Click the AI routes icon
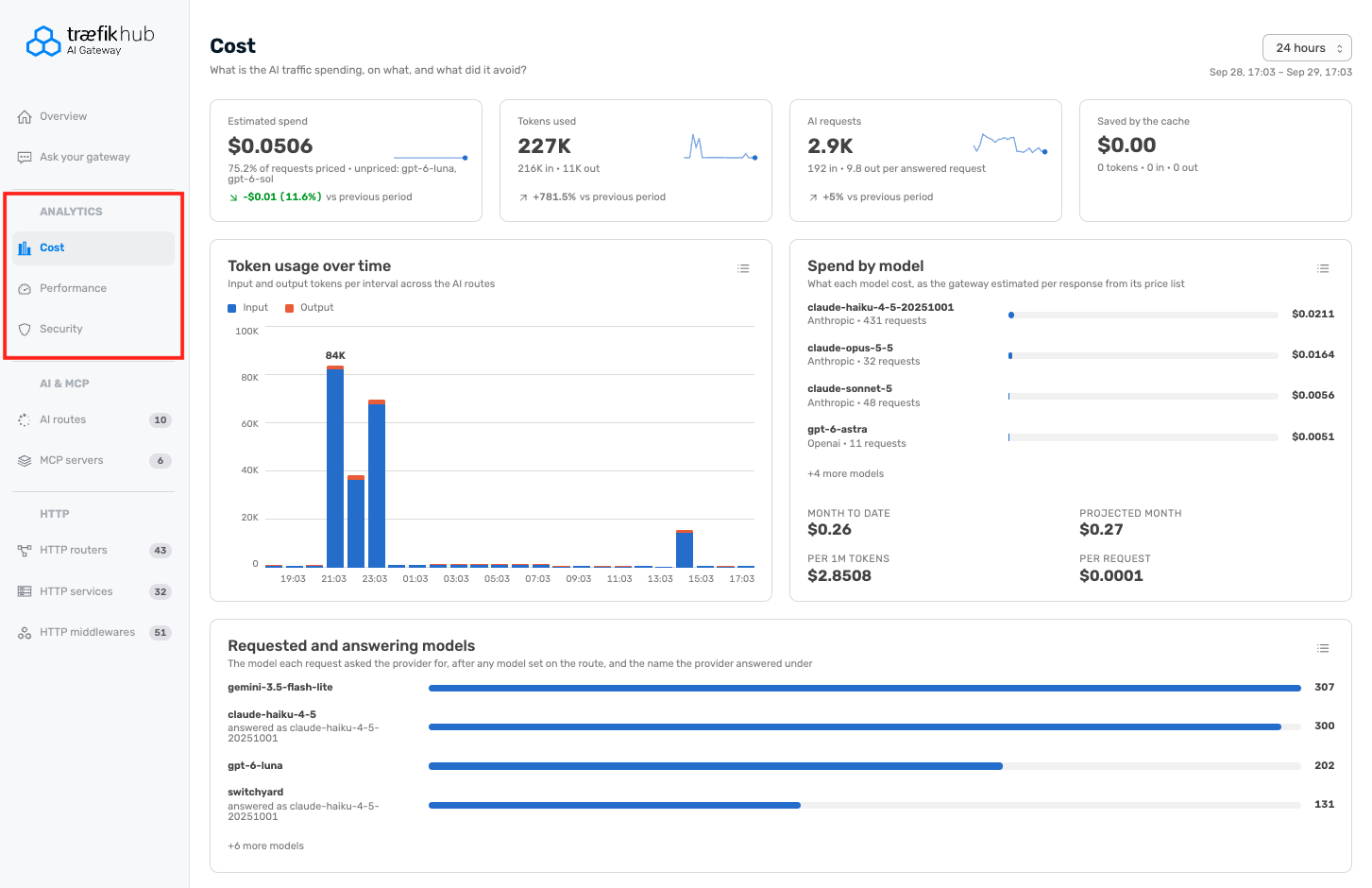Screen dimensions: 1372x888 tap(25, 420)
